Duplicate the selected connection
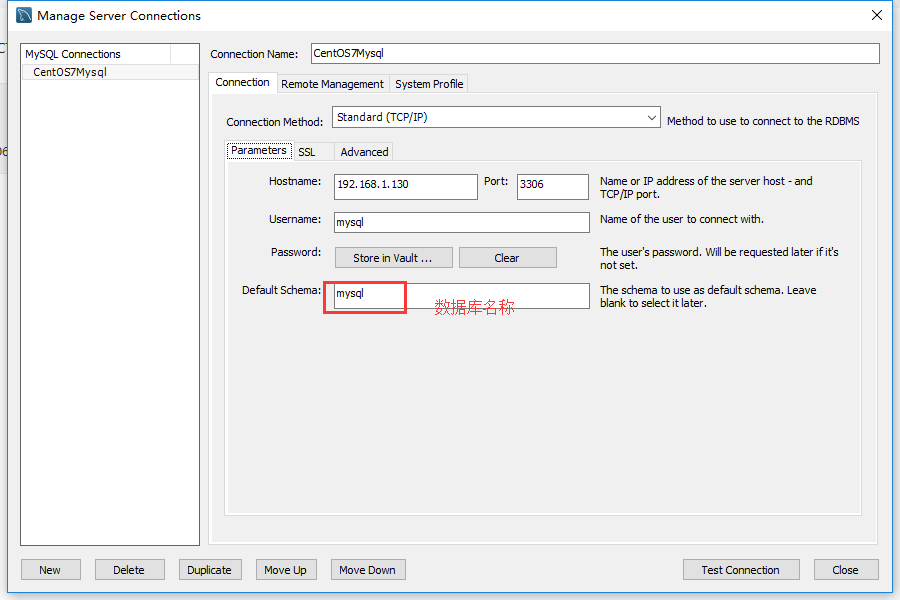Image resolution: width=900 pixels, height=600 pixels. 210,570
